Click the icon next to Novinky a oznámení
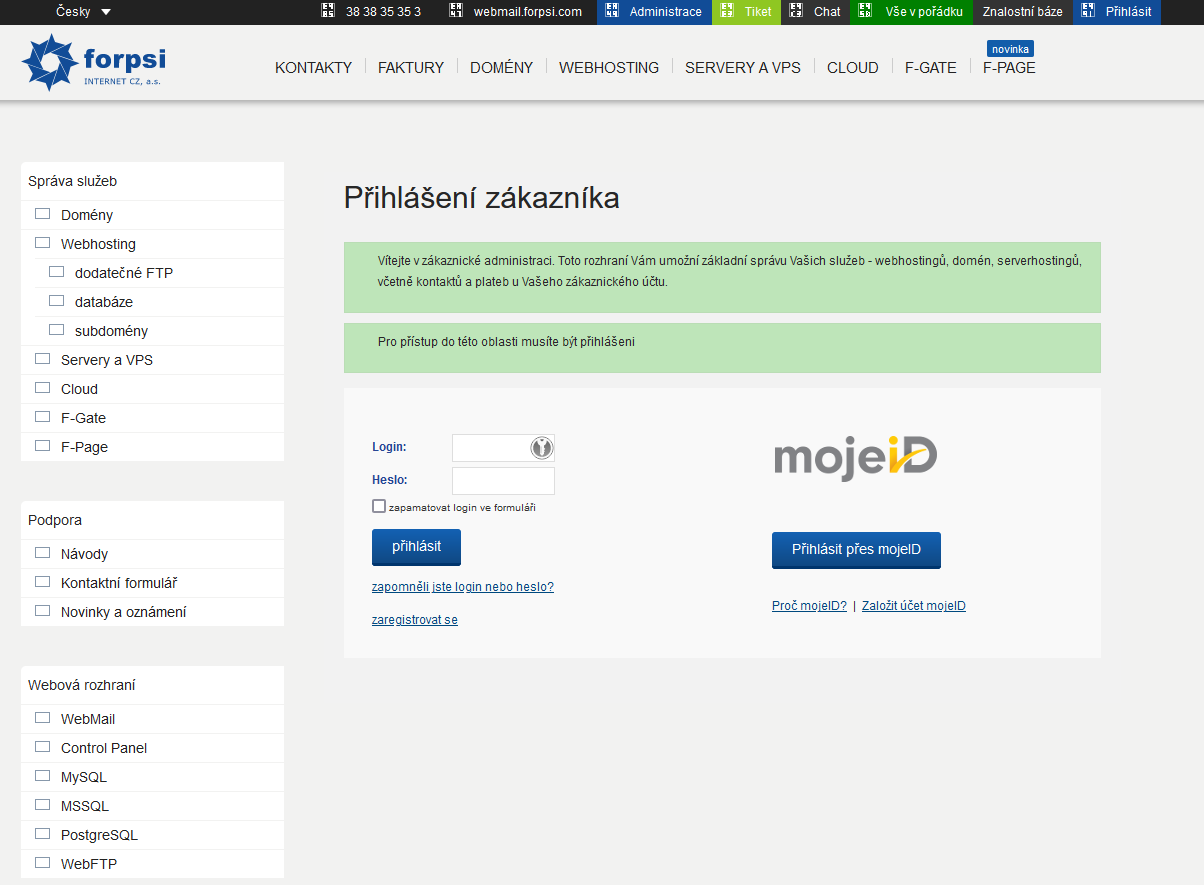The width and height of the screenshot is (1204, 885). pyautogui.click(x=42, y=611)
